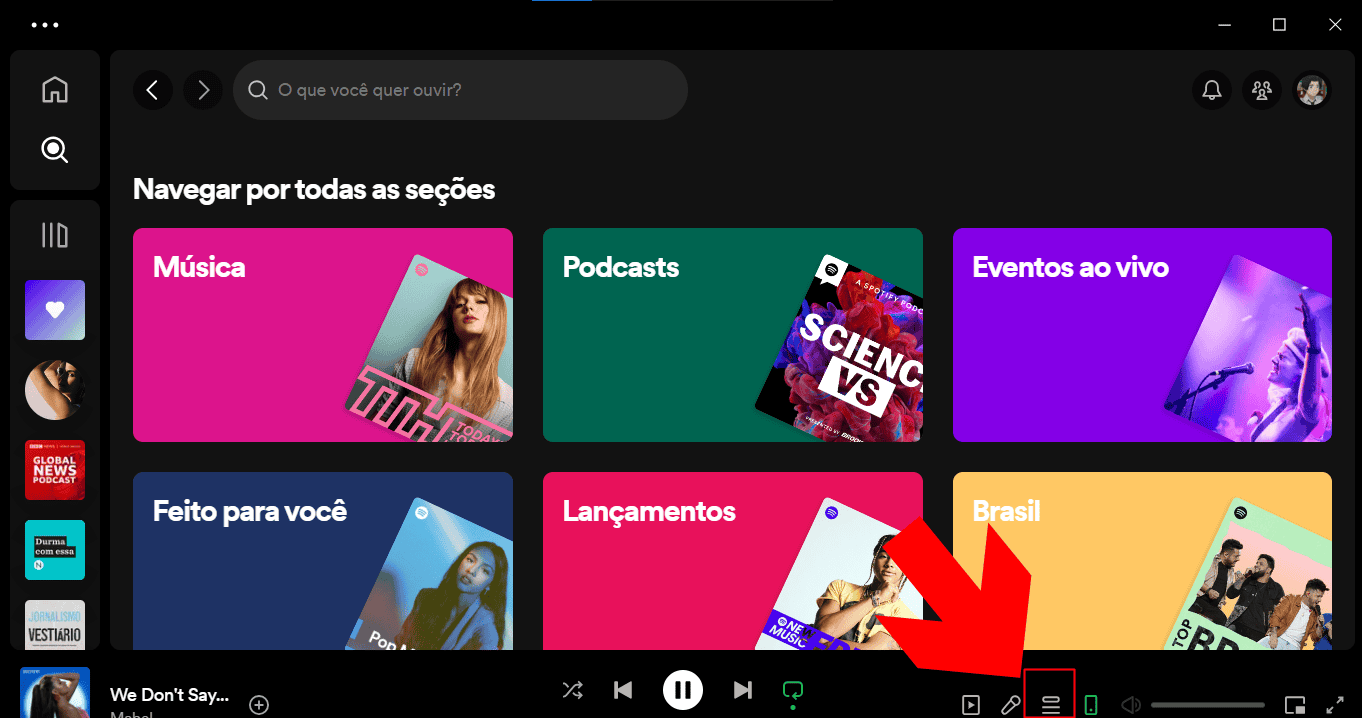Open the Durma com essa podcast thumbnail
Screen dimensions: 1362x718
click(55, 550)
